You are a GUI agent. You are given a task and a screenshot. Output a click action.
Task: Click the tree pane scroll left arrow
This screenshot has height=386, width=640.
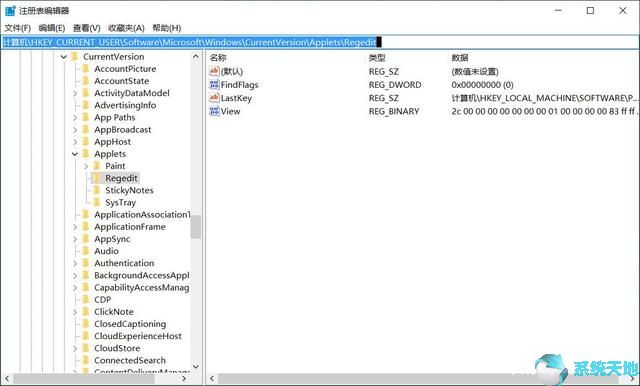[x=7, y=379]
